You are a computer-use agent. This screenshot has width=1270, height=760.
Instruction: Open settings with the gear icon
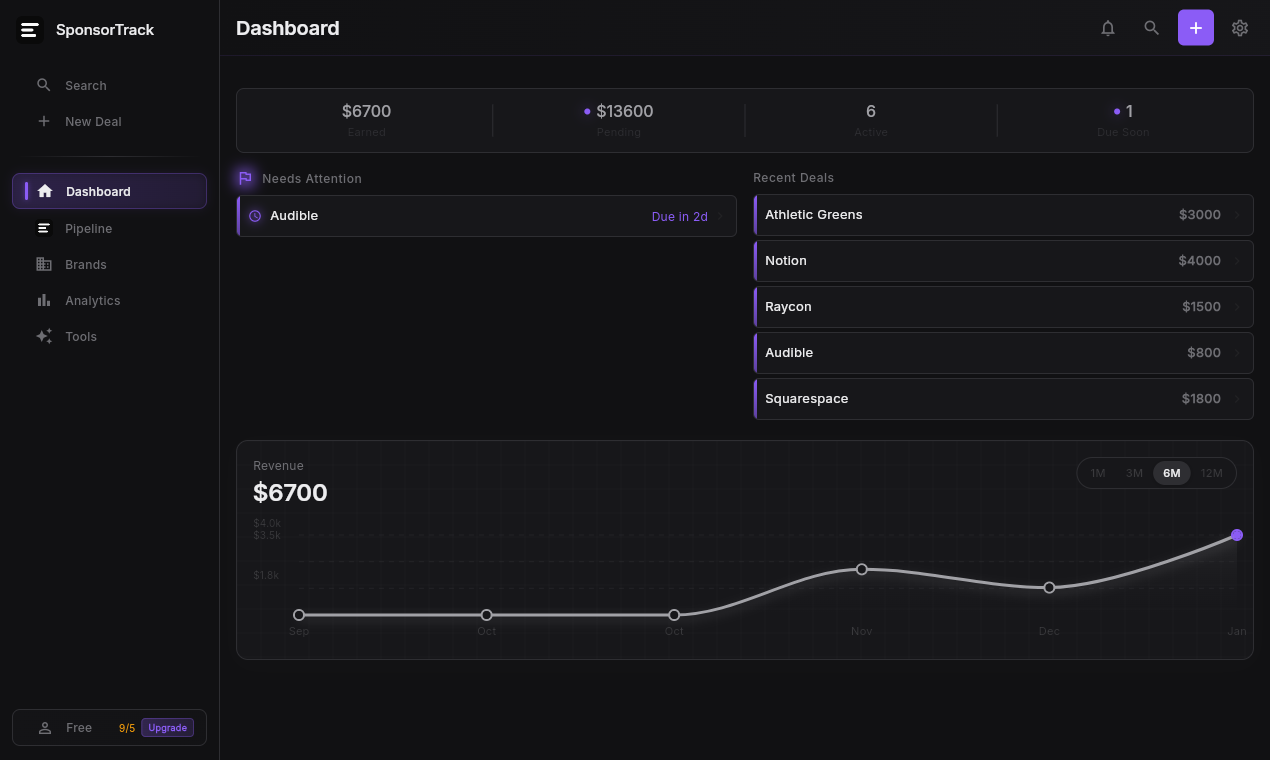coord(1240,28)
